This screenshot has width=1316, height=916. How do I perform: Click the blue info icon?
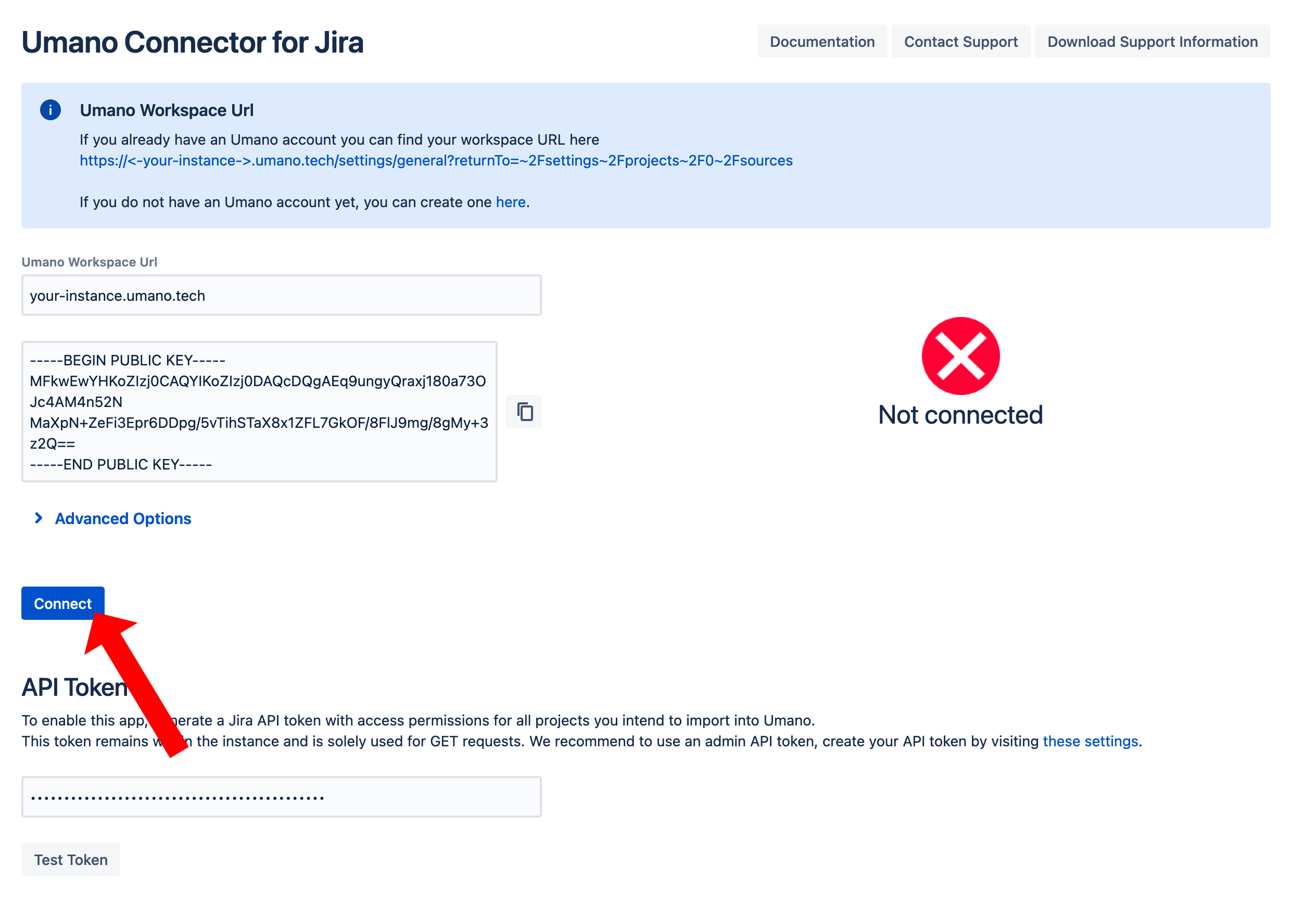[x=50, y=109]
